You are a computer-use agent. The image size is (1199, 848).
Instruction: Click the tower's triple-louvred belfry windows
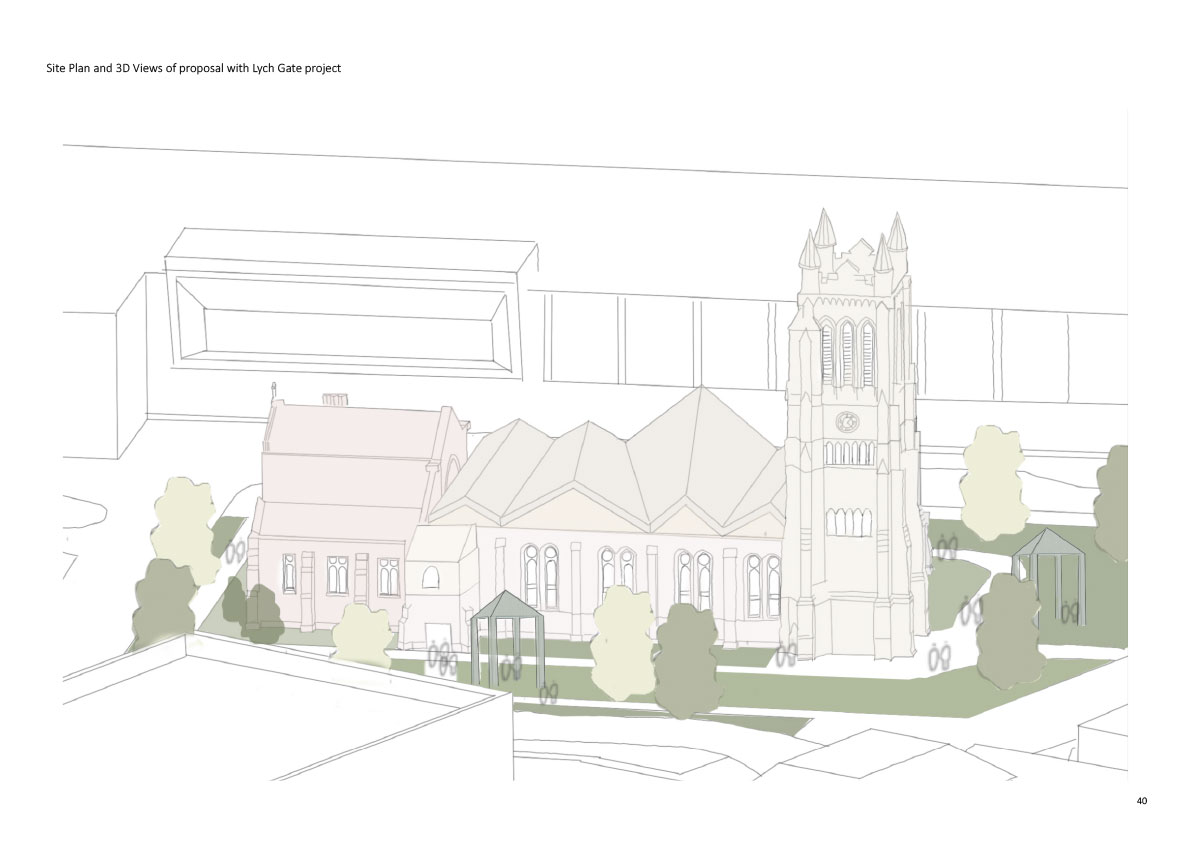pos(846,353)
